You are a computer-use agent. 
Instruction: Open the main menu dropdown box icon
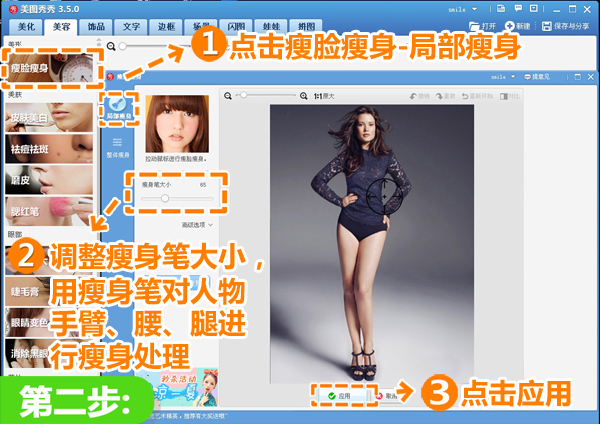(534, 8)
